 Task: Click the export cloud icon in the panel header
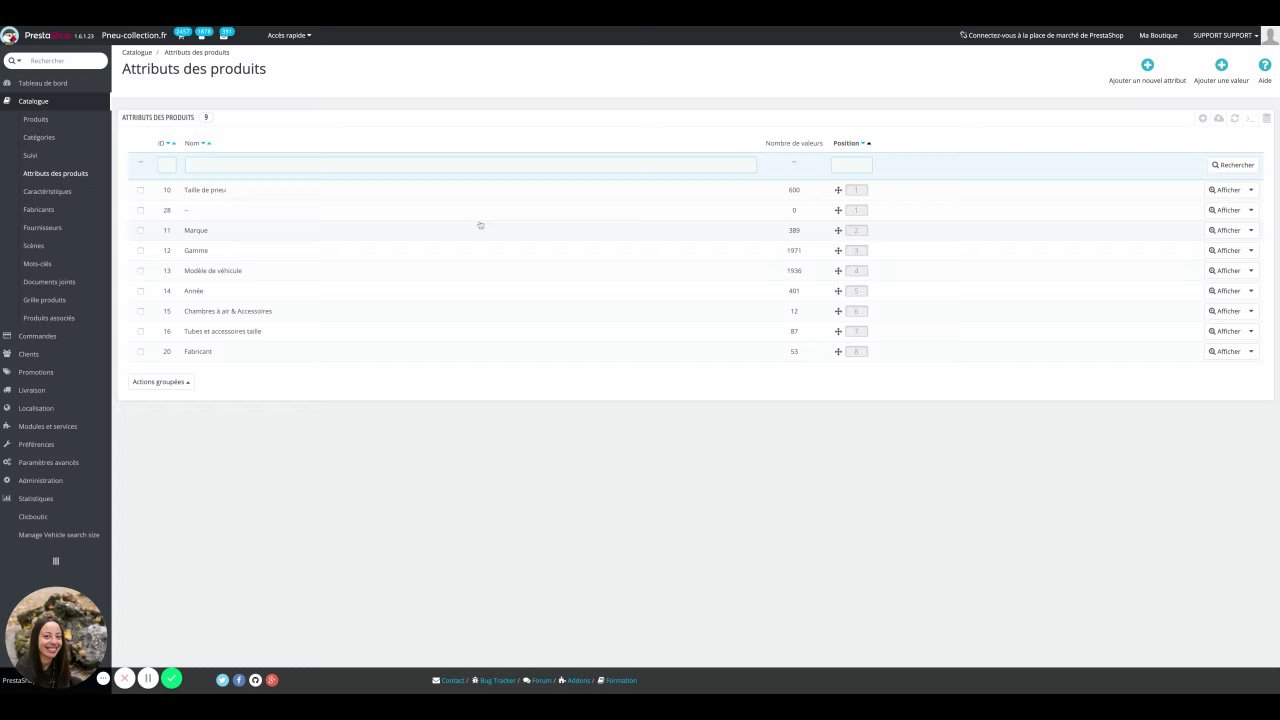tap(1219, 118)
